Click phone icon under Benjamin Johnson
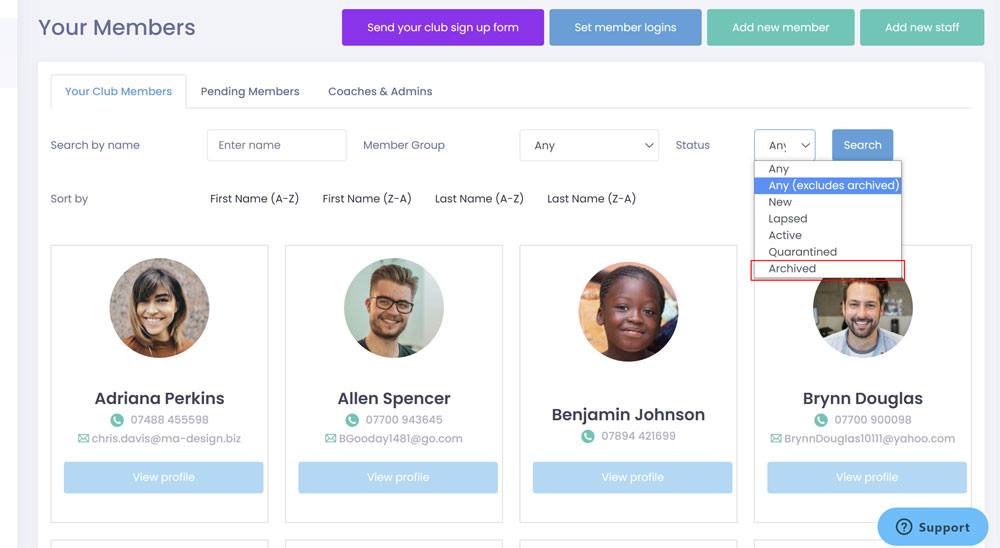 (x=588, y=436)
